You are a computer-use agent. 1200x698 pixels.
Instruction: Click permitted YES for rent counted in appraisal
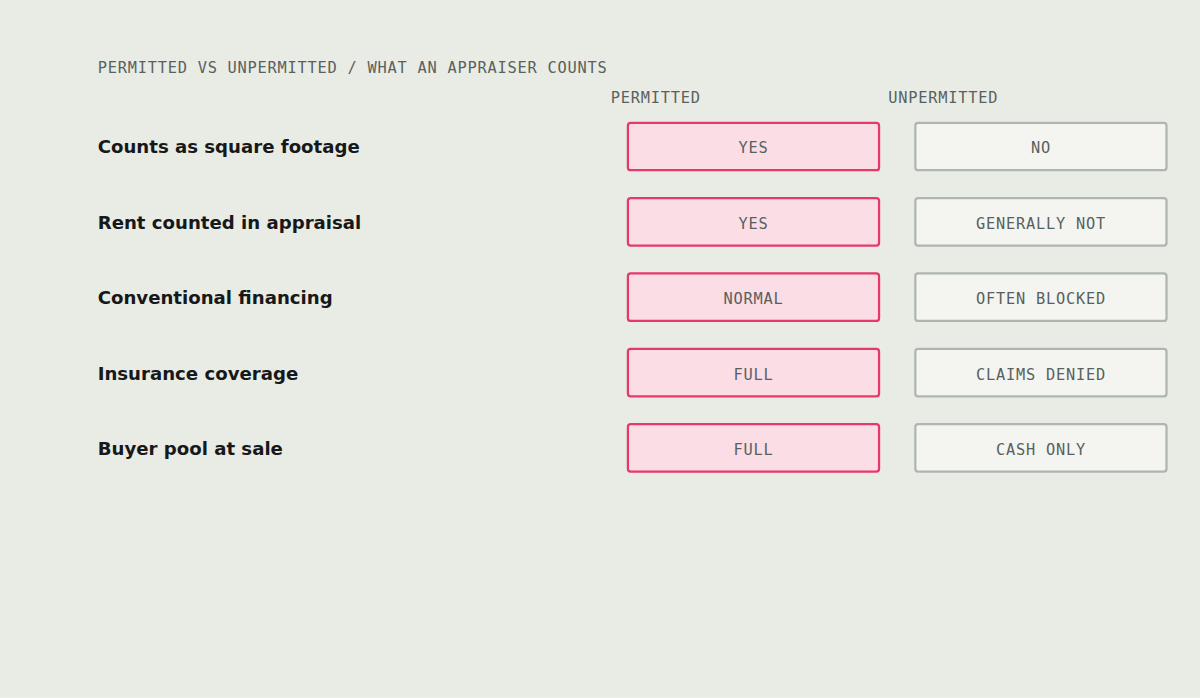[x=753, y=222]
